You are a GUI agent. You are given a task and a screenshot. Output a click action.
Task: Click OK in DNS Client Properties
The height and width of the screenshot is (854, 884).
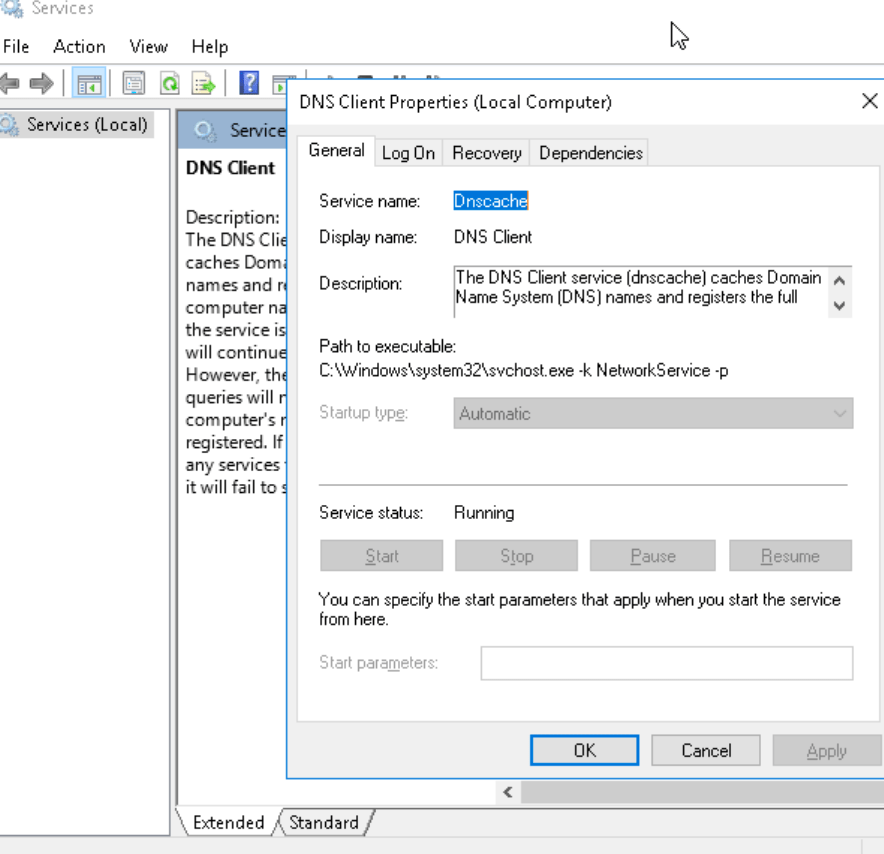coord(584,750)
